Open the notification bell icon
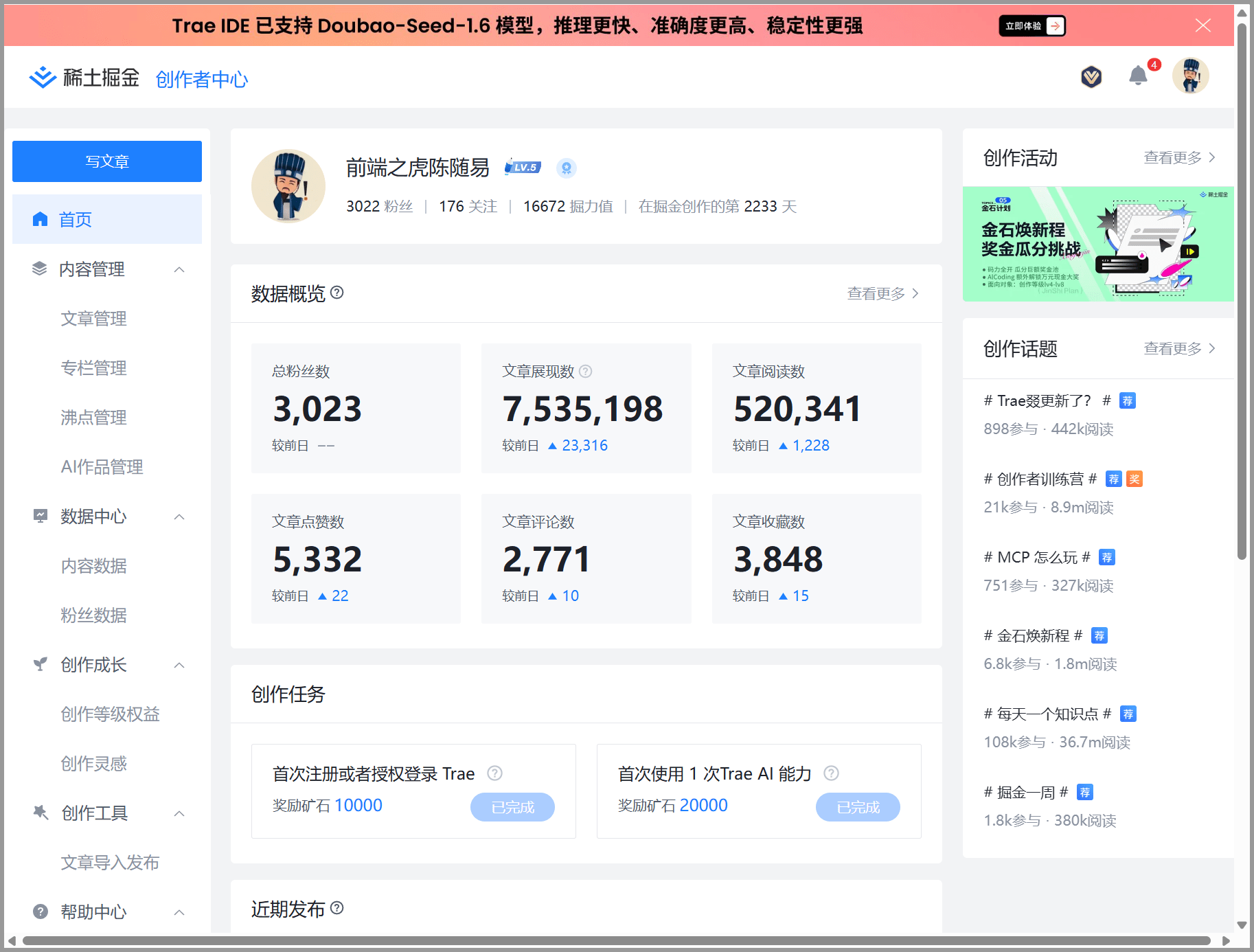The image size is (1254, 952). (1138, 76)
